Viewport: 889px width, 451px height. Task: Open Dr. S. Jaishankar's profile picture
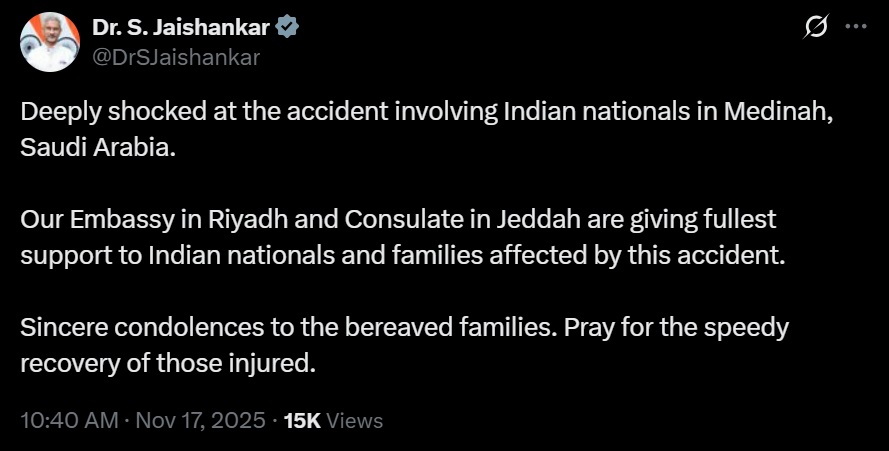(x=50, y=42)
